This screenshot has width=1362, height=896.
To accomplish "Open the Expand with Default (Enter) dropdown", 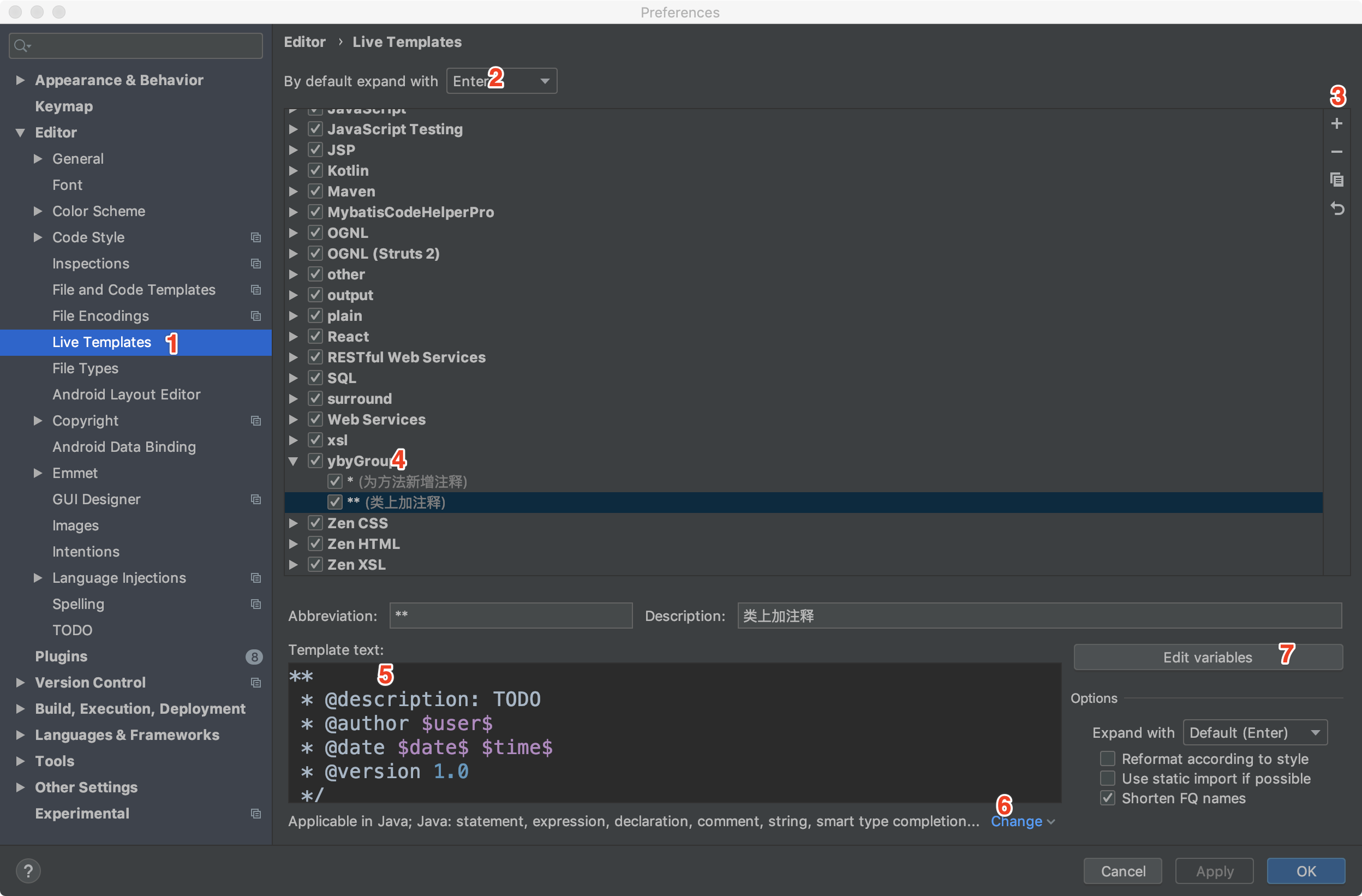I will tap(1255, 732).
